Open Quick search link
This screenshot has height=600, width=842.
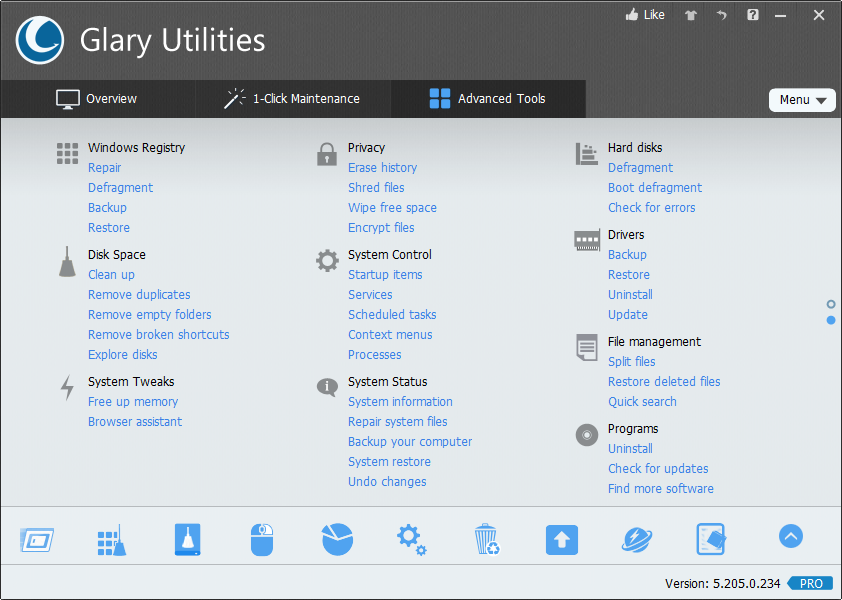point(642,402)
